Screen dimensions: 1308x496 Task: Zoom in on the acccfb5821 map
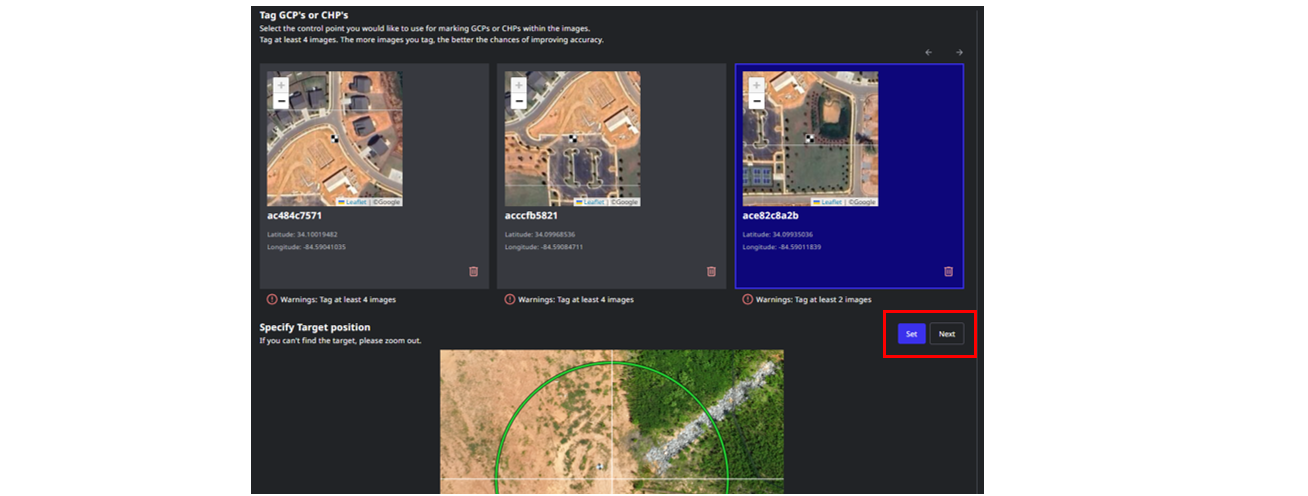pos(519,86)
